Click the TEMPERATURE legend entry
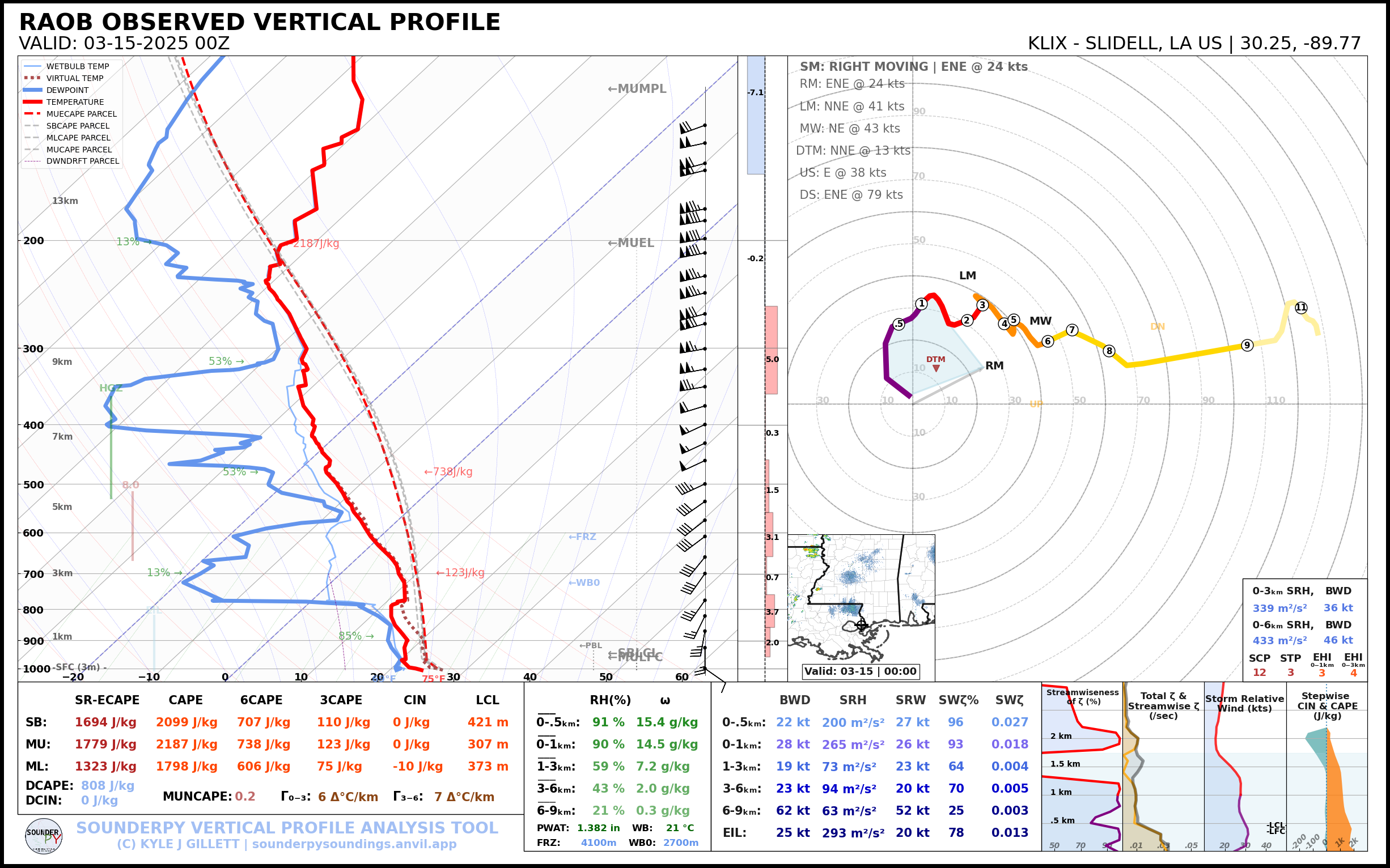The width and height of the screenshot is (1390, 868). [75, 102]
